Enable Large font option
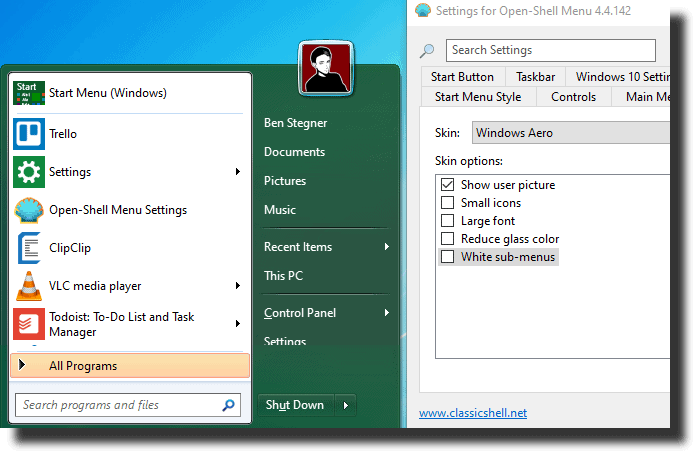The image size is (693, 451). pos(447,221)
